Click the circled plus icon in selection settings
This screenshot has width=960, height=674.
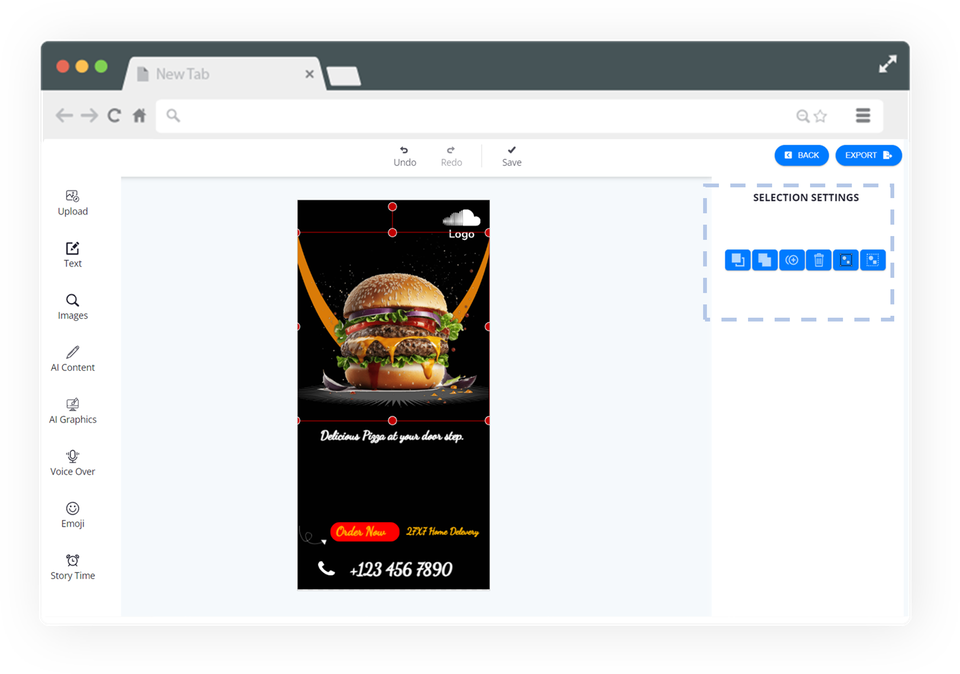pos(792,260)
